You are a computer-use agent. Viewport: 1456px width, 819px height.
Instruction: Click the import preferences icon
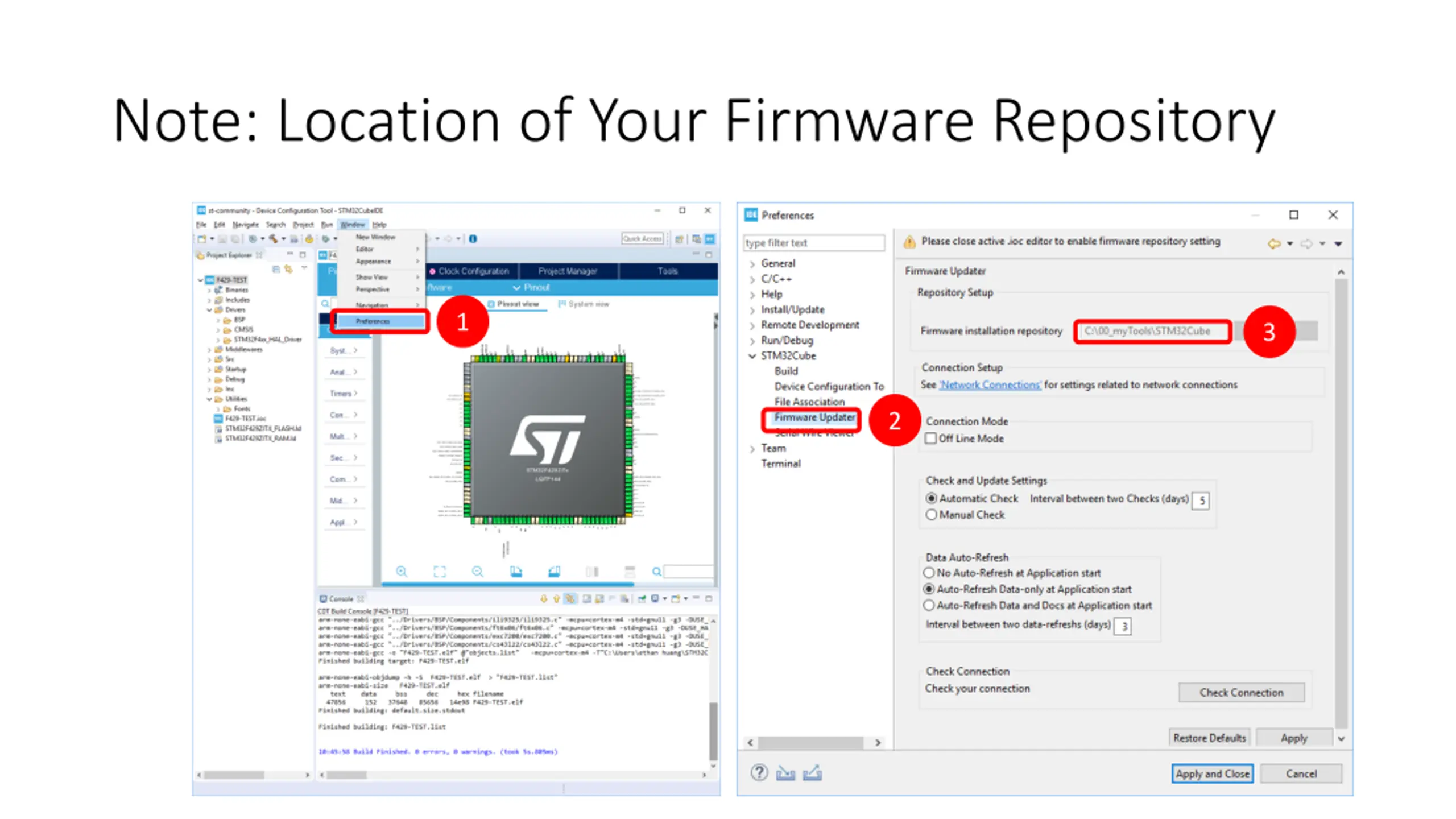[785, 772]
